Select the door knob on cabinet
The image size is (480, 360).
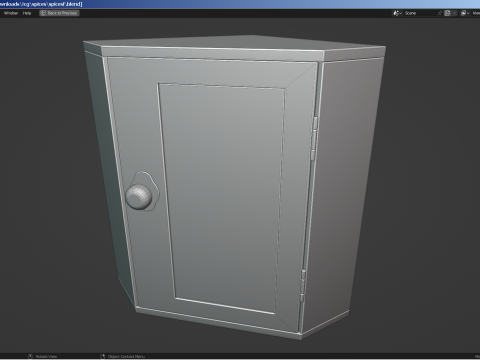tap(139, 196)
